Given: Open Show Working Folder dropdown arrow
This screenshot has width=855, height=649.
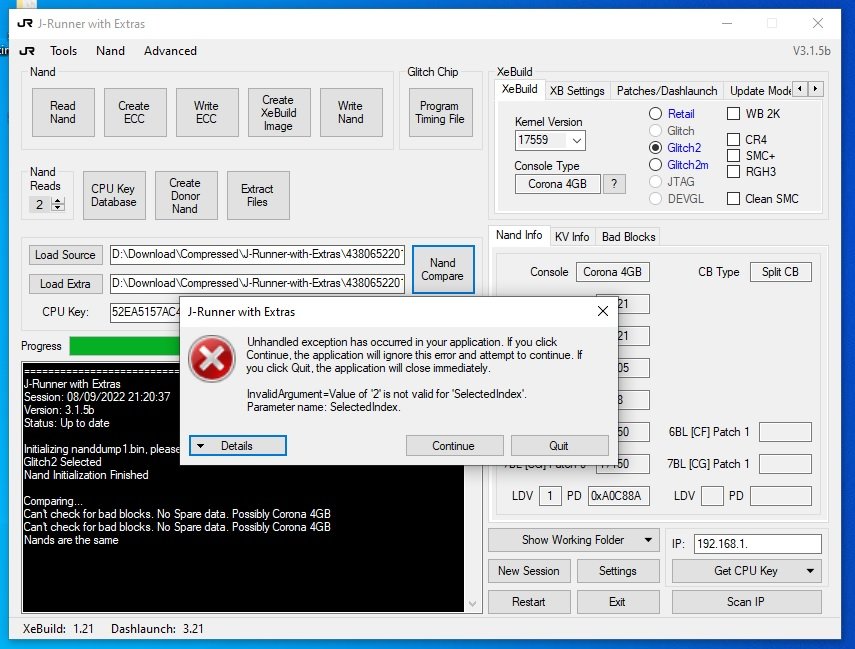Looking at the screenshot, I should point(648,540).
